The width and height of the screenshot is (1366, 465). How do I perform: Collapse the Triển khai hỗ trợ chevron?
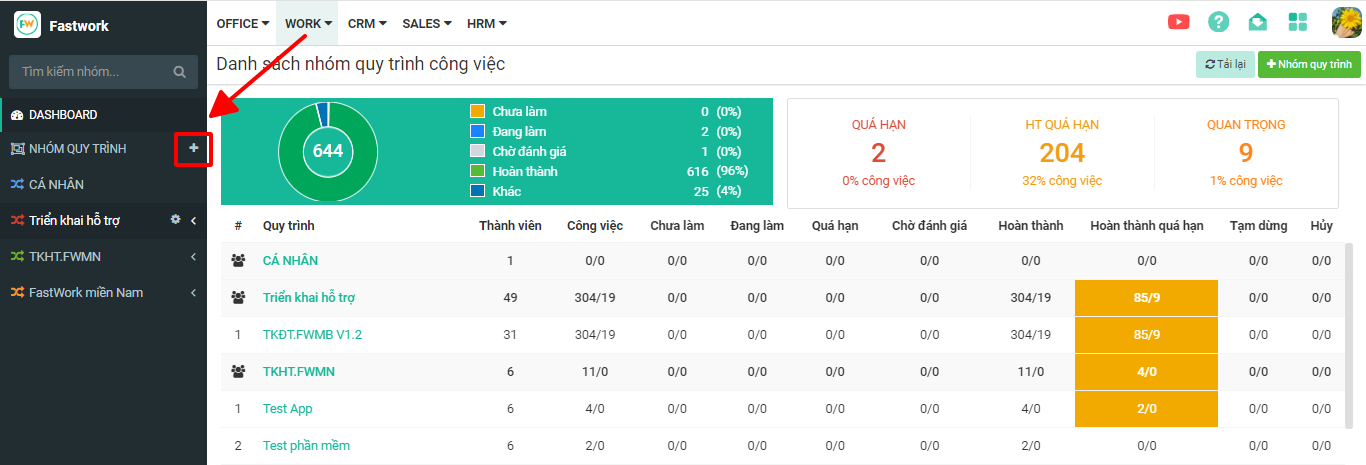coord(193,221)
